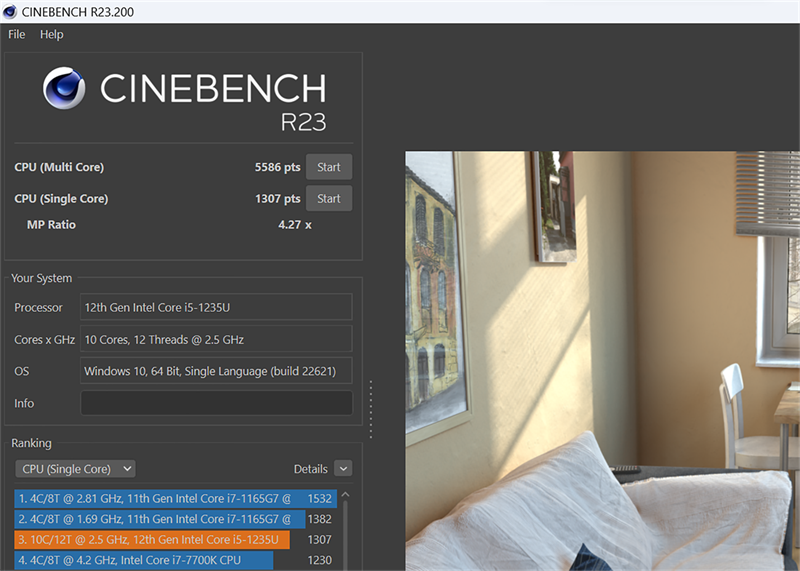The image size is (800, 571).
Task: Click the CPU (Multi Core) label
Action: coord(59,167)
